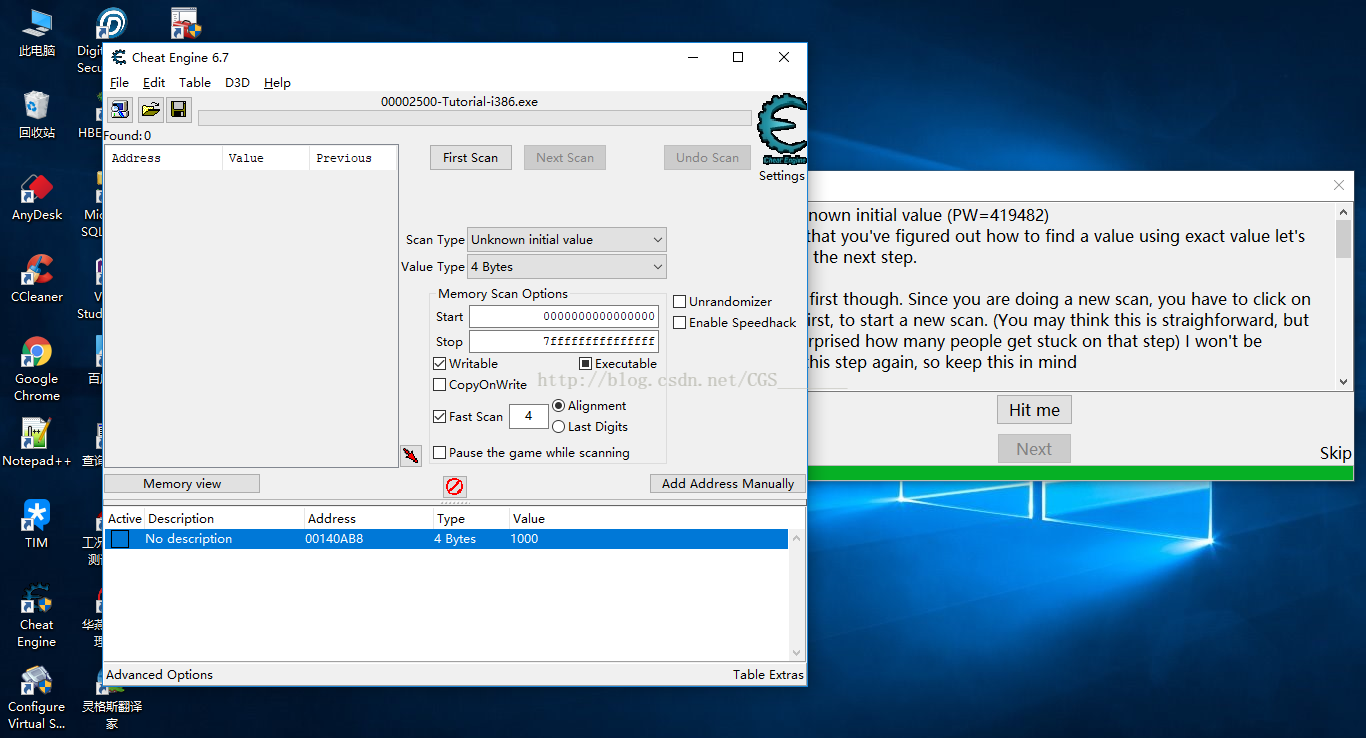Click the red clear address list icon

pyautogui.click(x=454, y=486)
